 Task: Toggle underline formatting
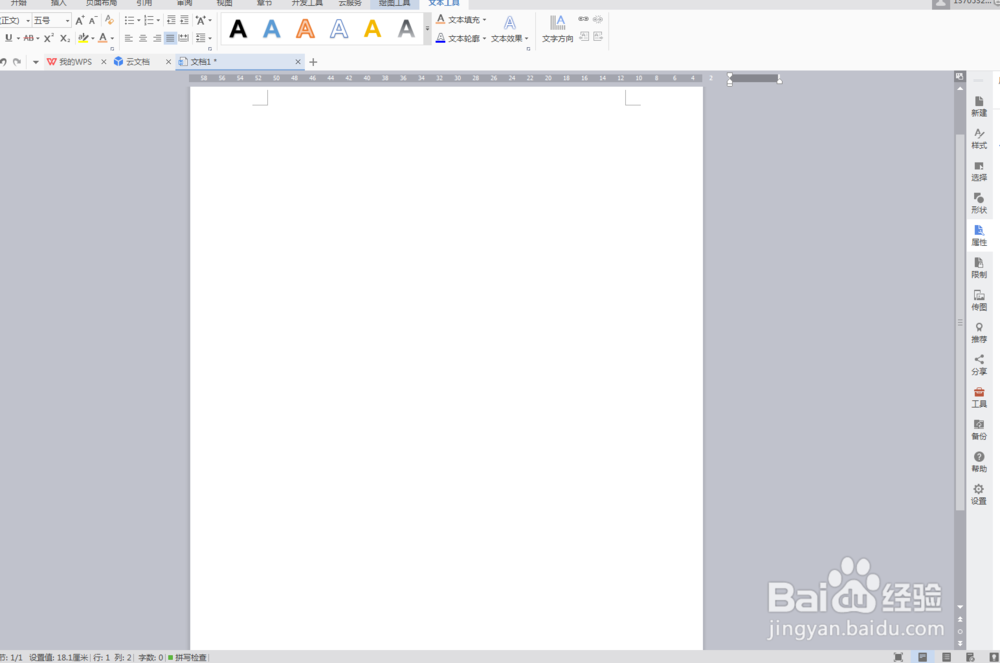click(8, 38)
